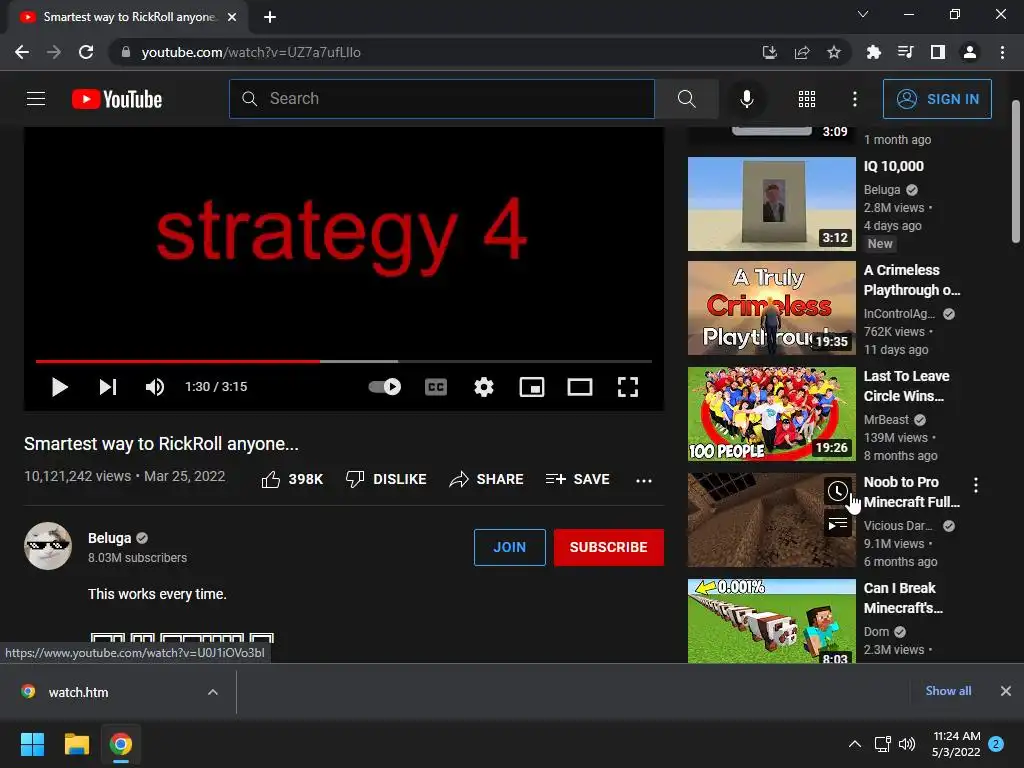Go back in browser history
The height and width of the screenshot is (768, 1024).
click(22, 52)
